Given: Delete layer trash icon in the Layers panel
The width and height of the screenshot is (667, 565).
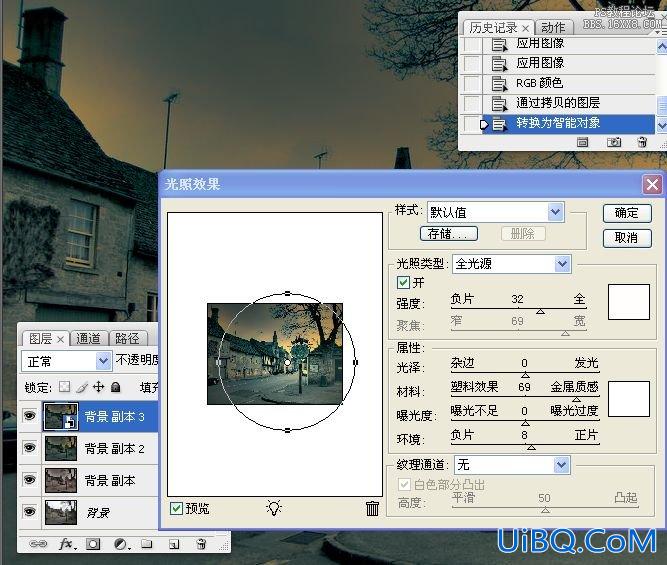Looking at the screenshot, I should click(x=201, y=543).
